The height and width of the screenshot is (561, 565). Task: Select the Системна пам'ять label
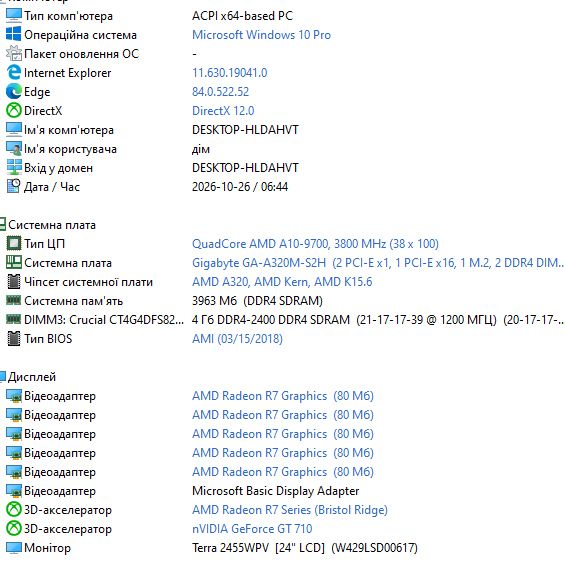click(x=74, y=301)
